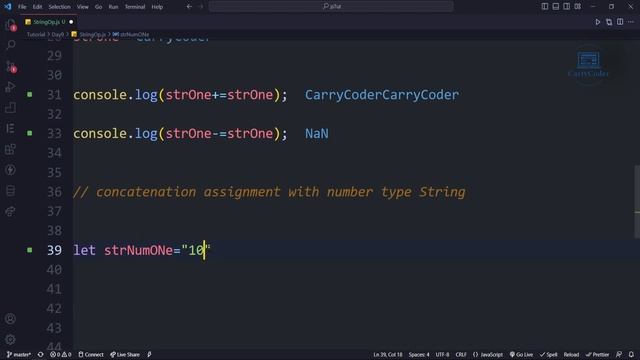This screenshot has height=360, width=640.
Task: Click Prettier formatter status item
Action: pos(597,354)
